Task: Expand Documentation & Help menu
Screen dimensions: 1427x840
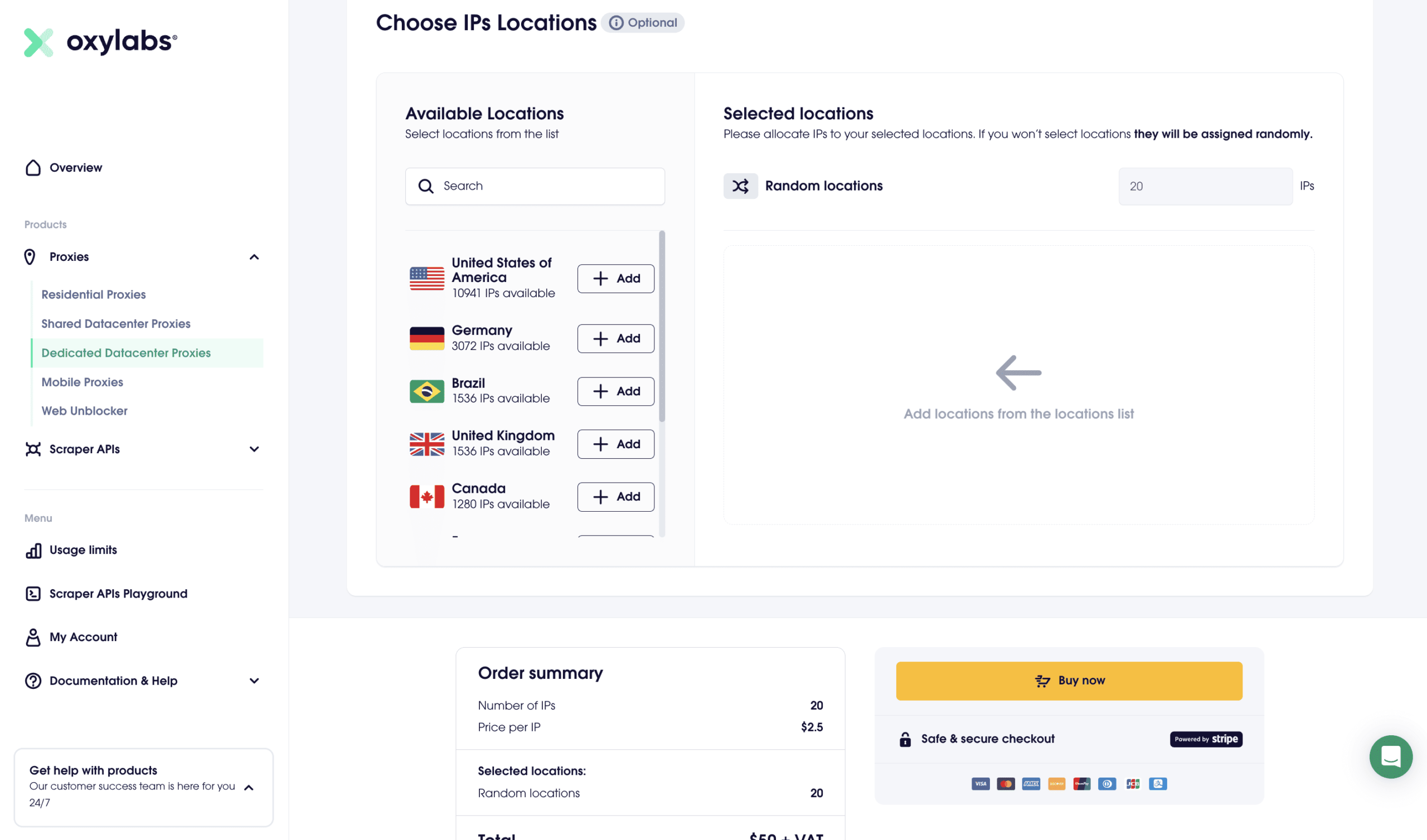Action: pos(254,681)
